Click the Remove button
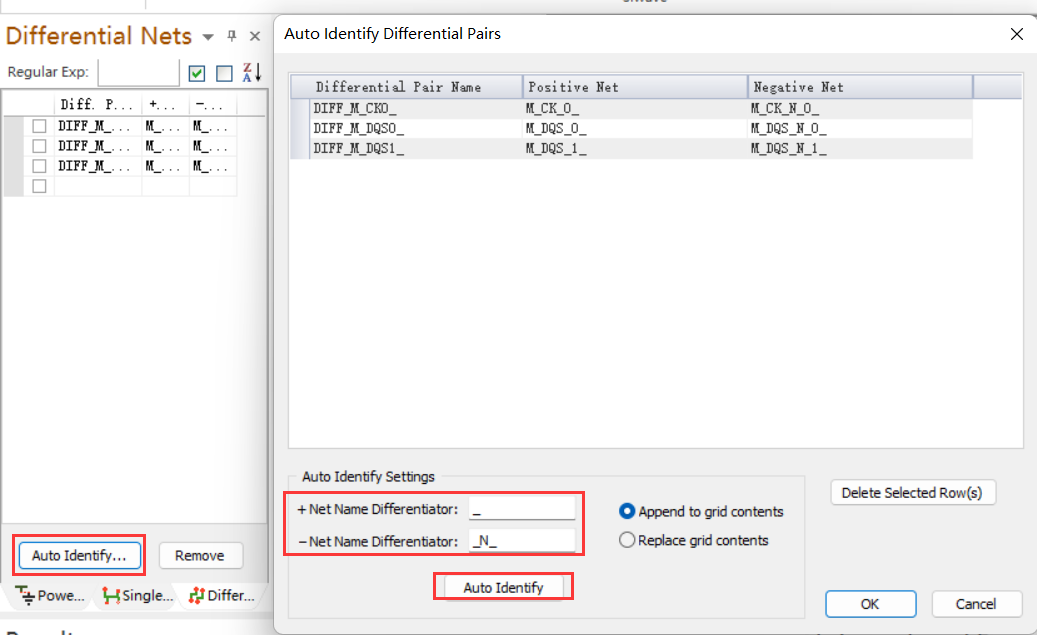This screenshot has height=635, width=1037. pyautogui.click(x=200, y=556)
